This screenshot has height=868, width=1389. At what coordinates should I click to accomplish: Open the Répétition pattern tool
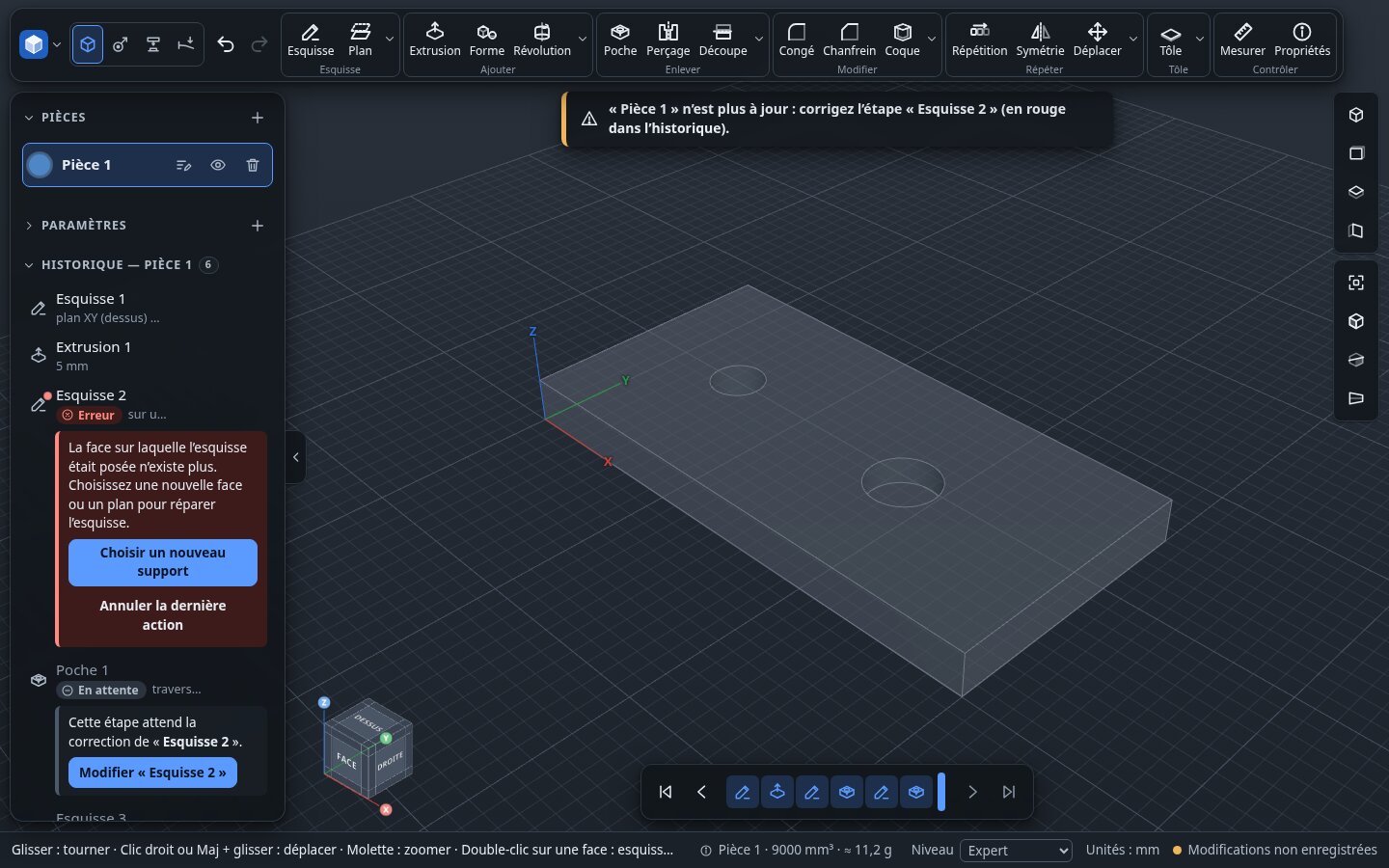pos(979,40)
